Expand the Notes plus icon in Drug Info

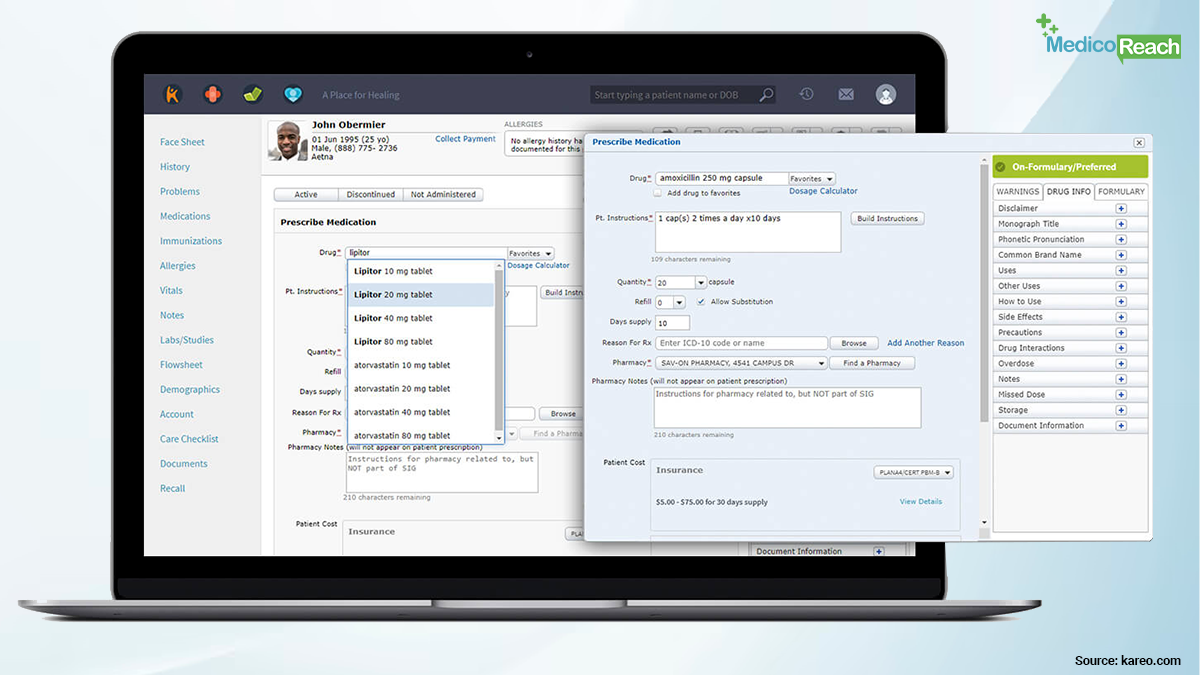1121,379
